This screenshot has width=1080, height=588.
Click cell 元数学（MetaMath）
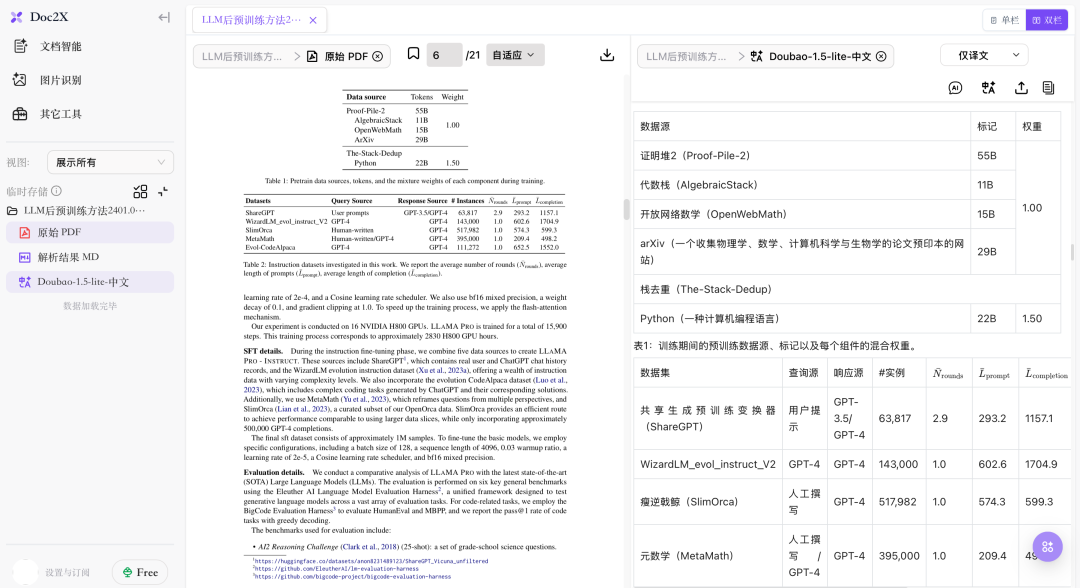coord(708,556)
